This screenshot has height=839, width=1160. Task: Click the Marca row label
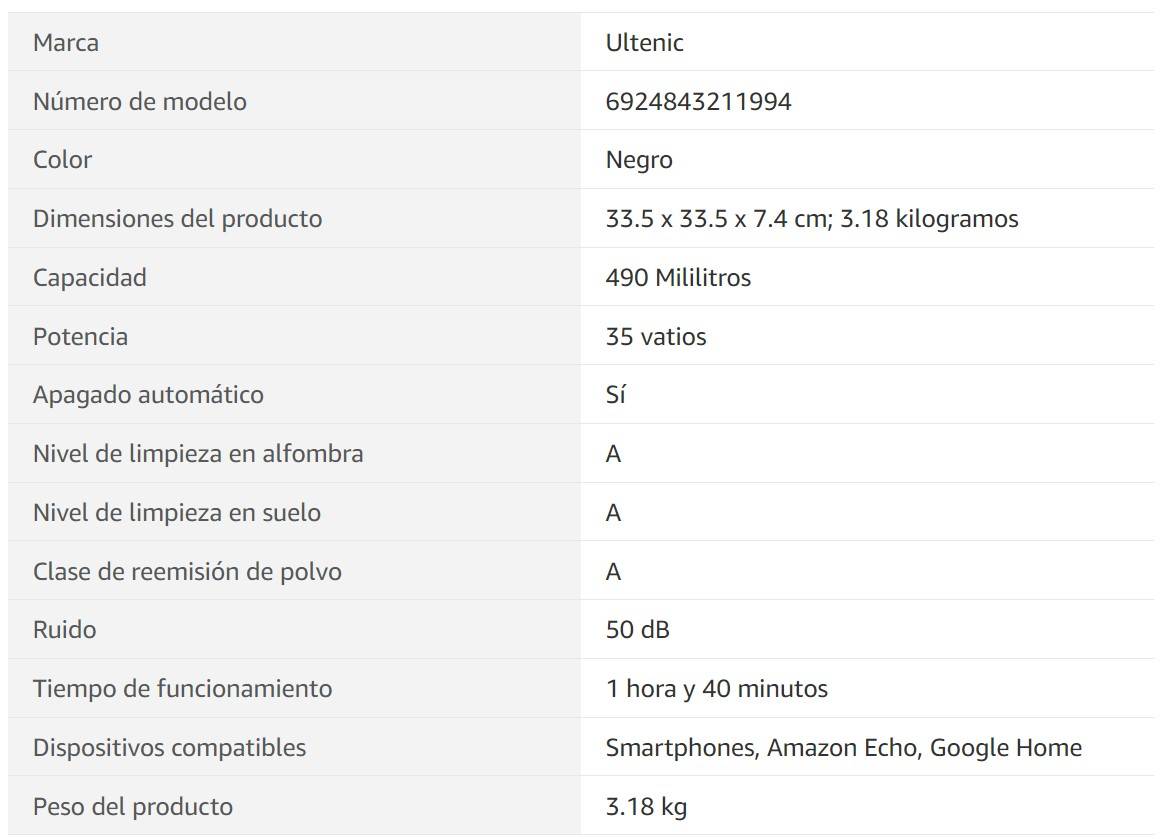pyautogui.click(x=66, y=43)
